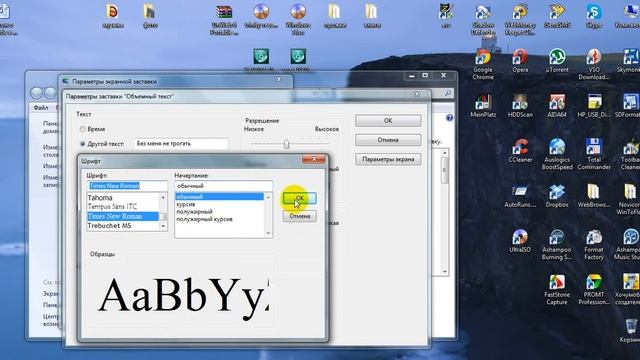640x360 pixels.
Task: Select the Total Commander desktop icon
Action: coord(594,154)
